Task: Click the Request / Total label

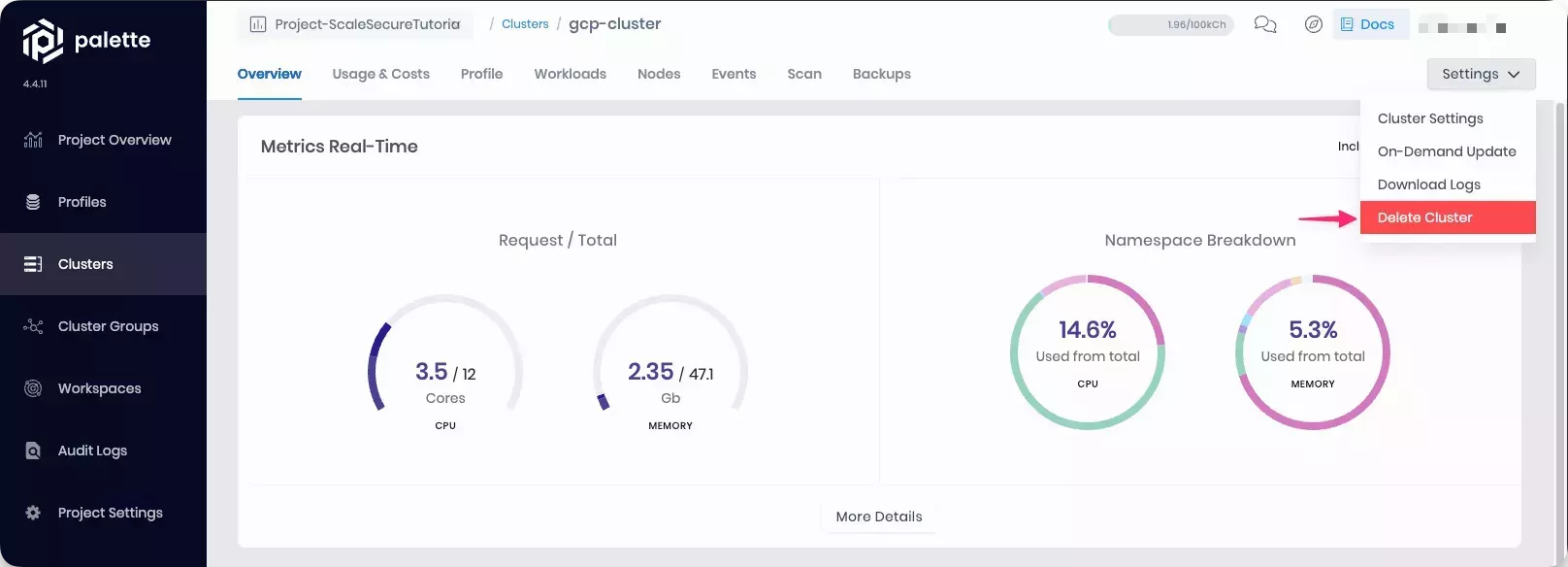Action: coord(558,240)
